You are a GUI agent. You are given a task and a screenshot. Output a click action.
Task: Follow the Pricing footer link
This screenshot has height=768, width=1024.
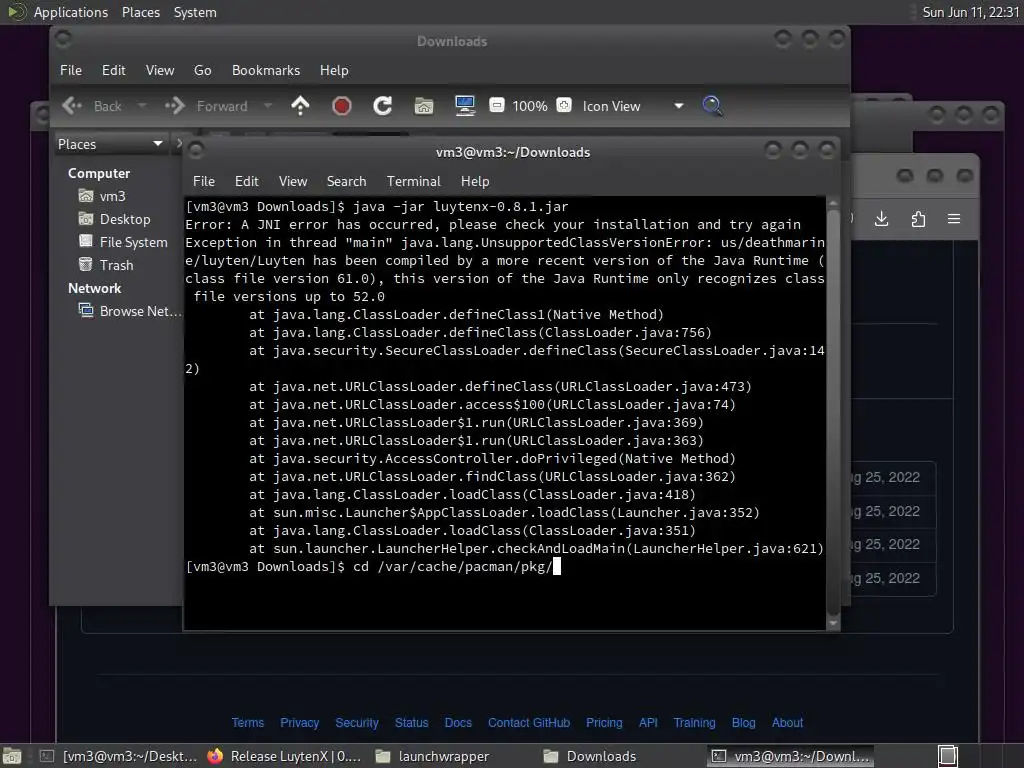pos(604,723)
